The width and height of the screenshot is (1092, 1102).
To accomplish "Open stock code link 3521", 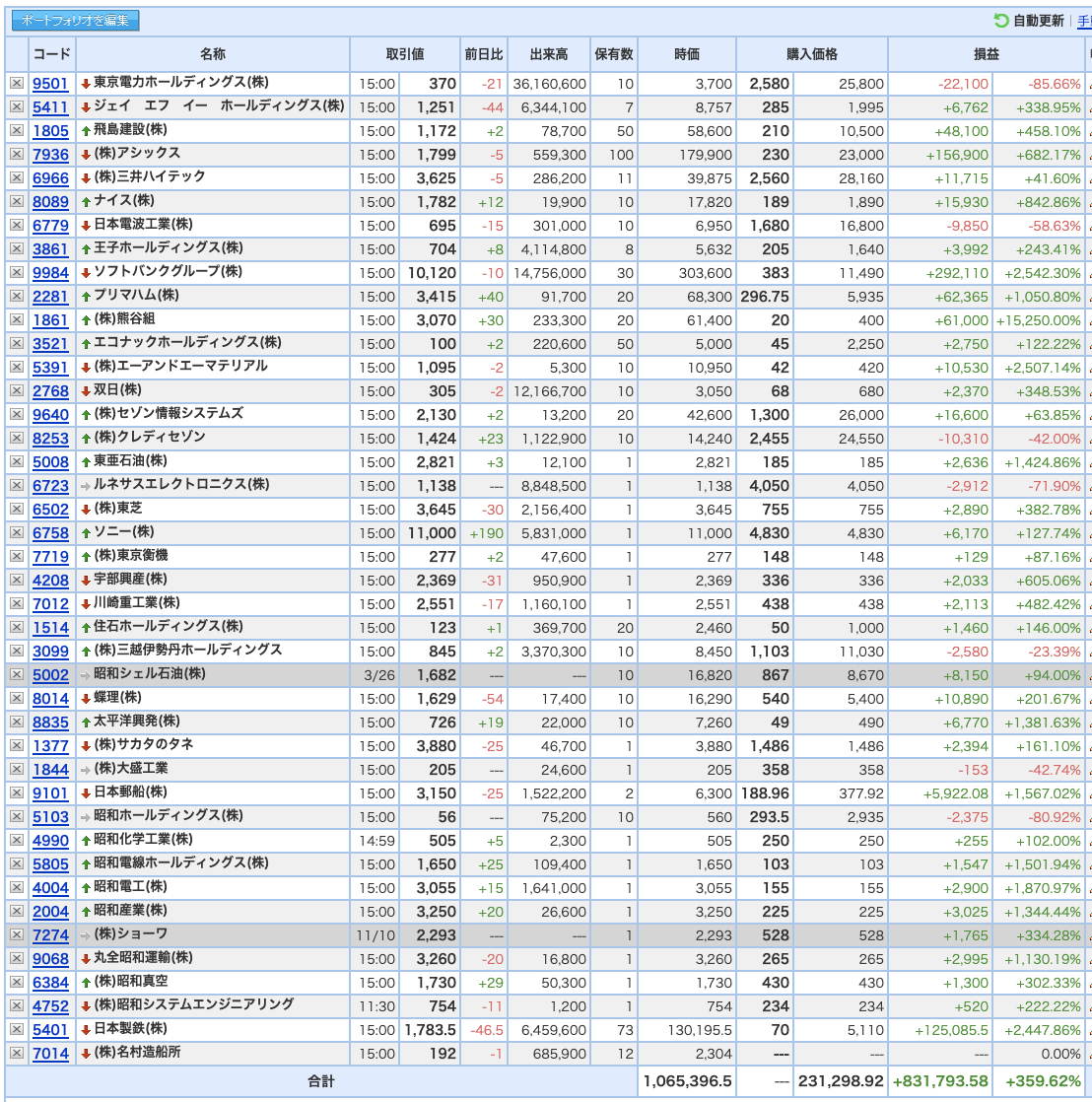I will 50,344.
